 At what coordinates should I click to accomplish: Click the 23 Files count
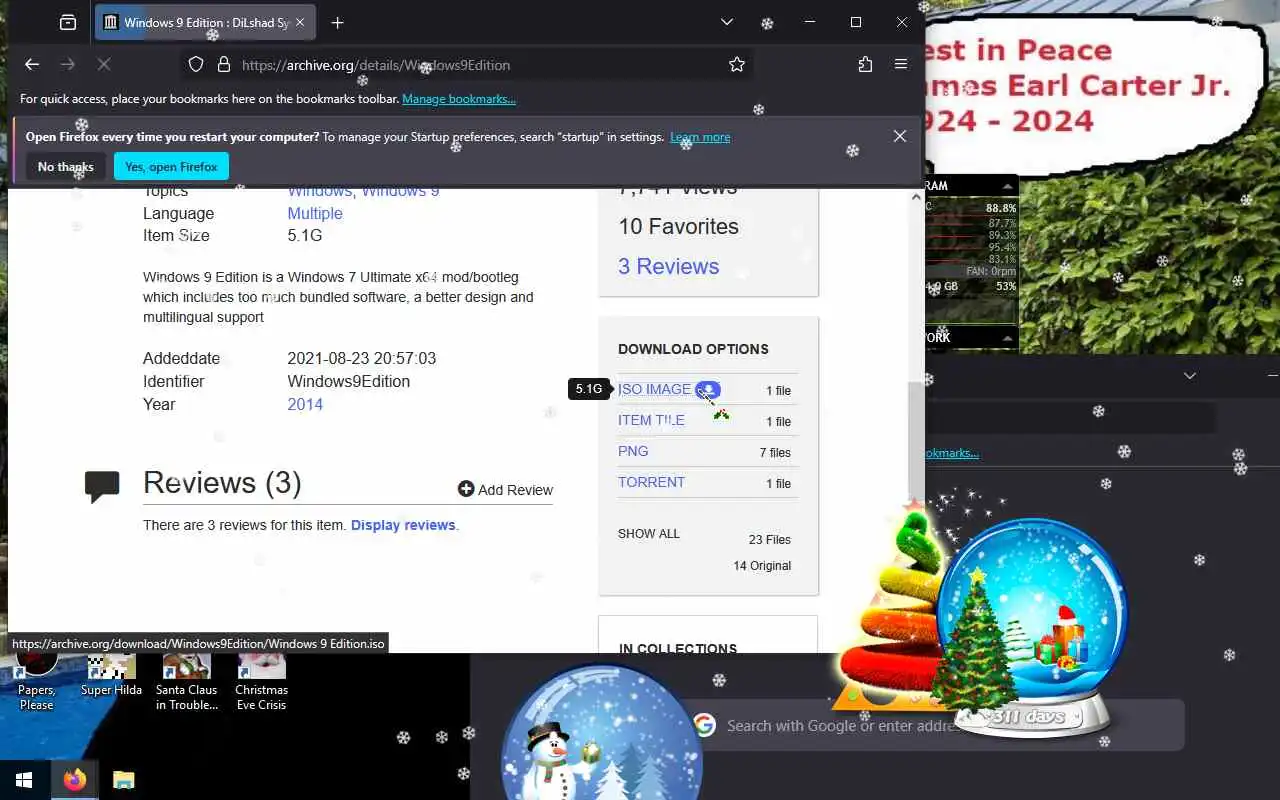(770, 540)
